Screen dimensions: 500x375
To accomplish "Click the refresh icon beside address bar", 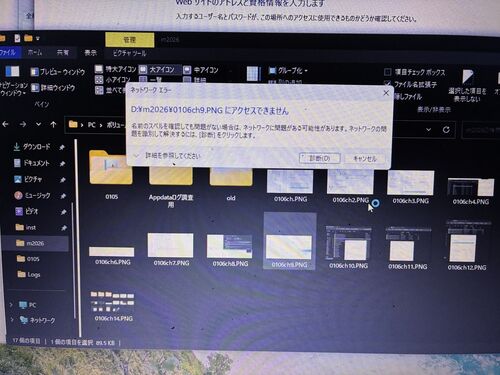I will pos(446,129).
